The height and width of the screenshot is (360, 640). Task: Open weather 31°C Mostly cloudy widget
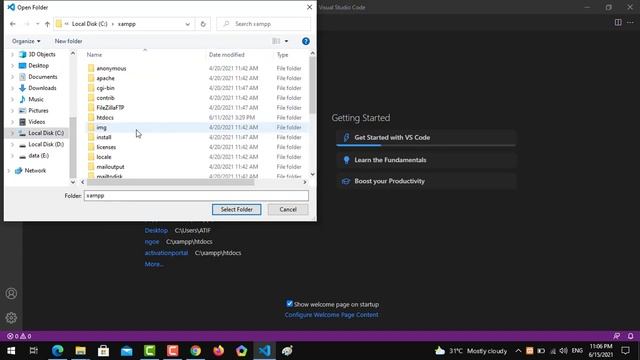coord(471,351)
